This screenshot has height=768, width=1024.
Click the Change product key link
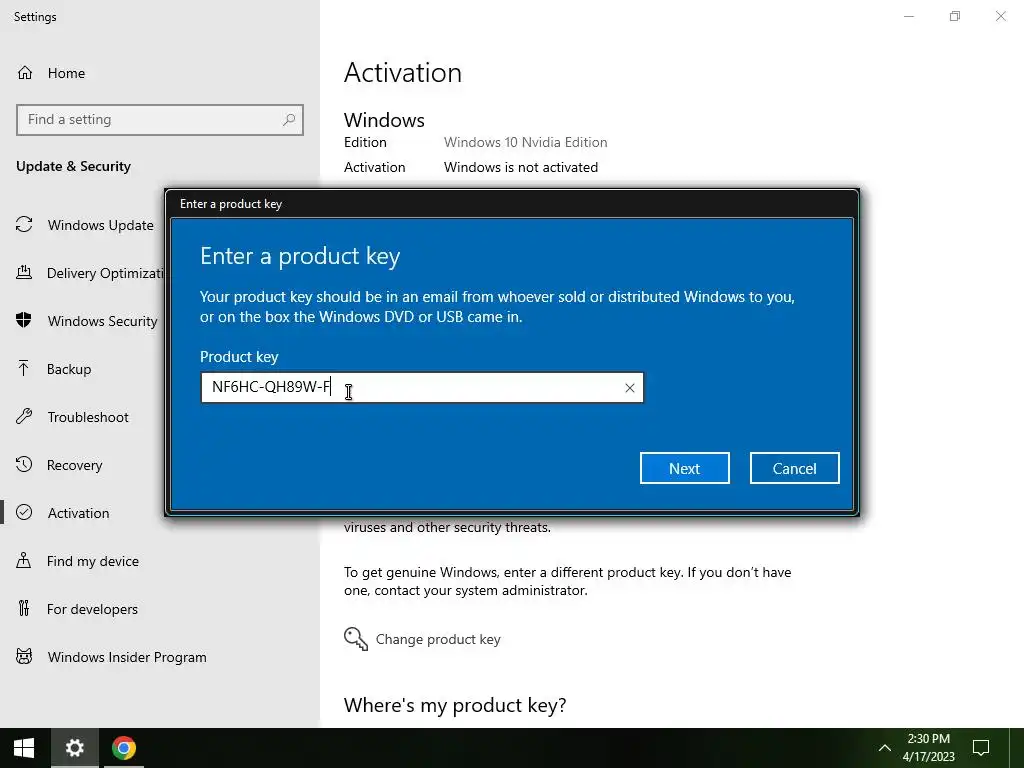(438, 639)
